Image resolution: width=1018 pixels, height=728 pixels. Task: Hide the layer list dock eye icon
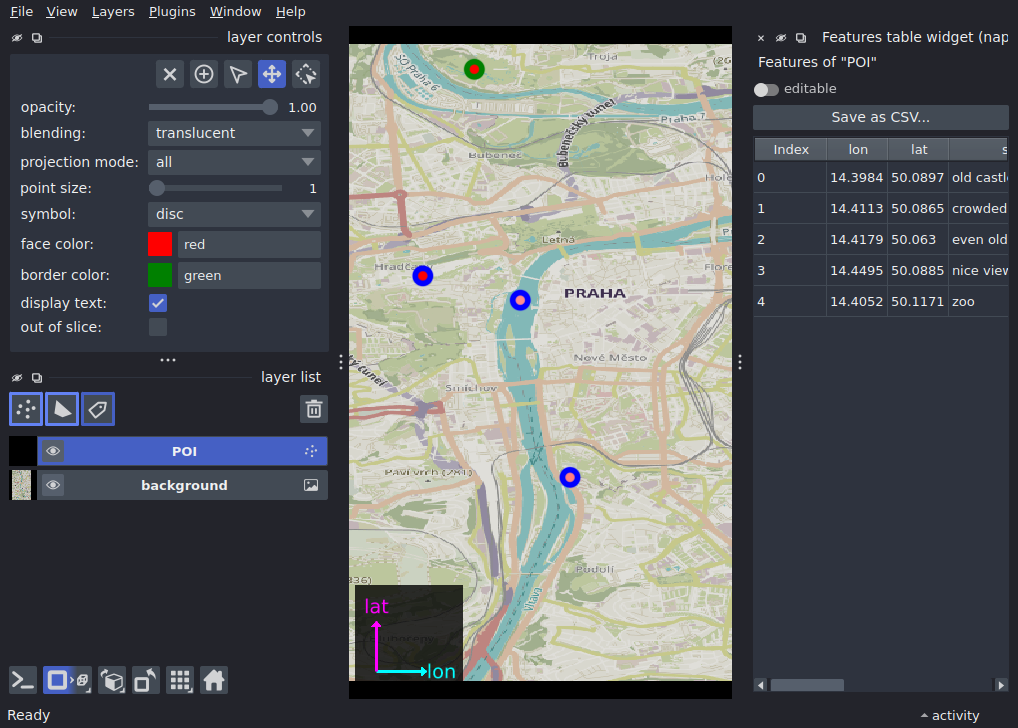[x=18, y=378]
